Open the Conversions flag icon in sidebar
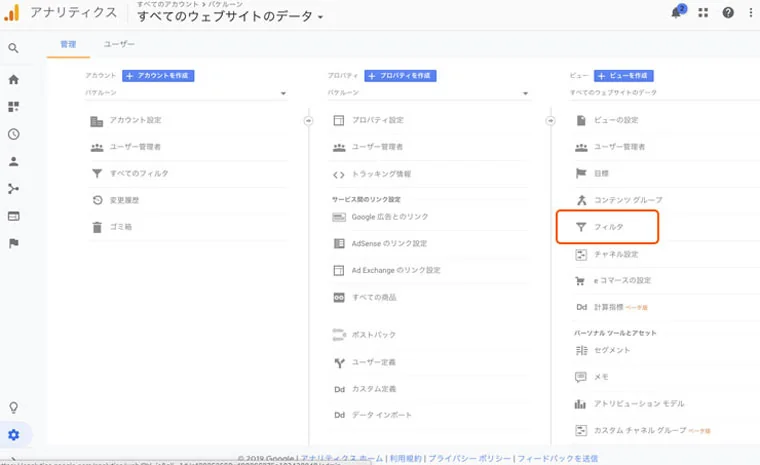The width and height of the screenshot is (760, 465). click(14, 243)
